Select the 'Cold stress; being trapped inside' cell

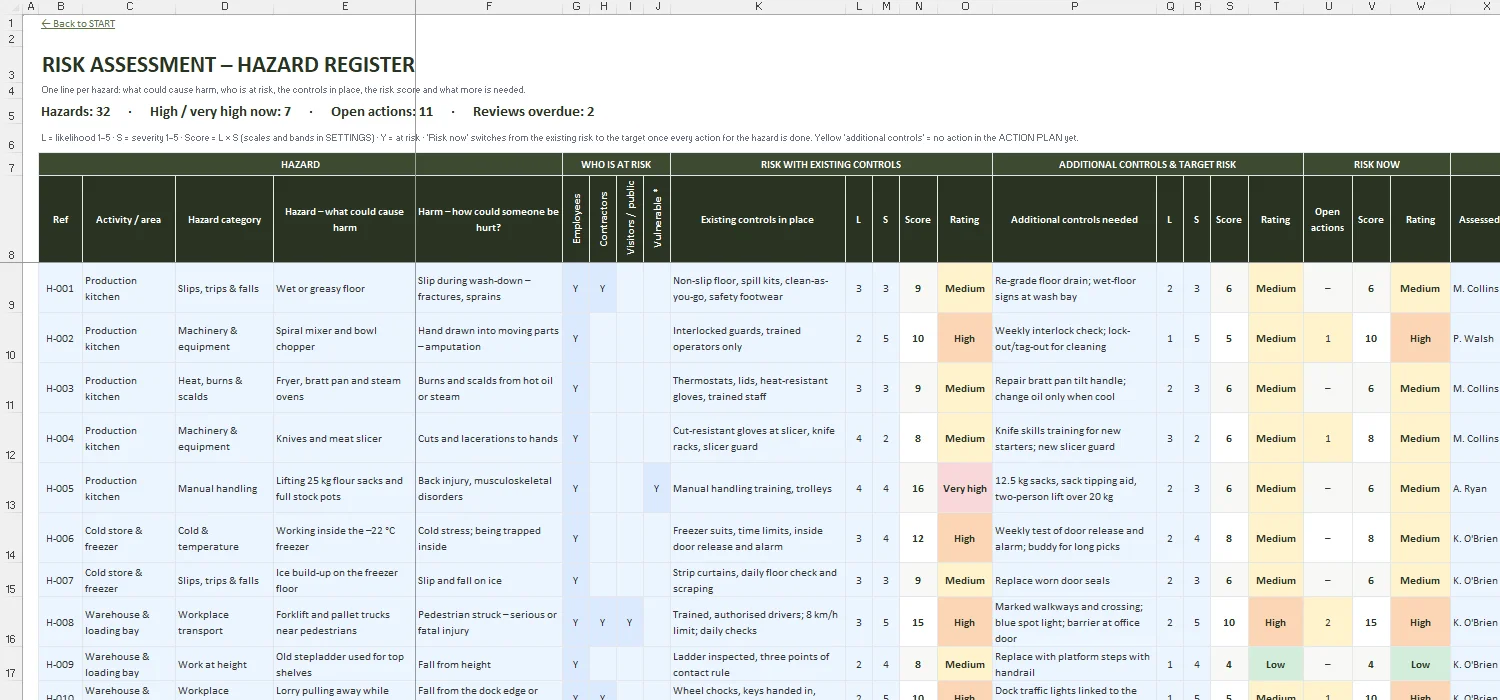(488, 538)
